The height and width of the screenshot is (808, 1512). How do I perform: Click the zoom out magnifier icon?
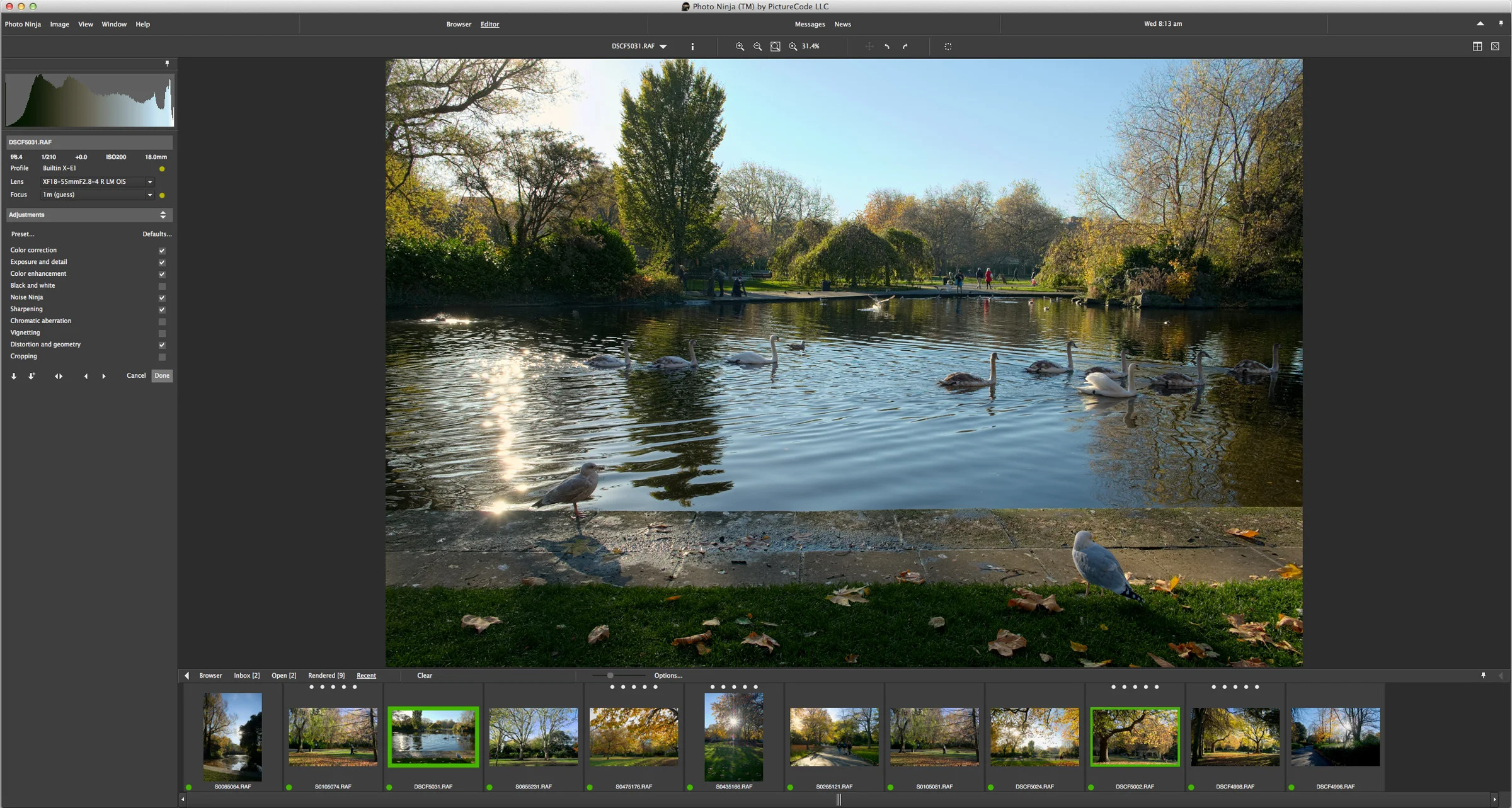click(x=757, y=47)
